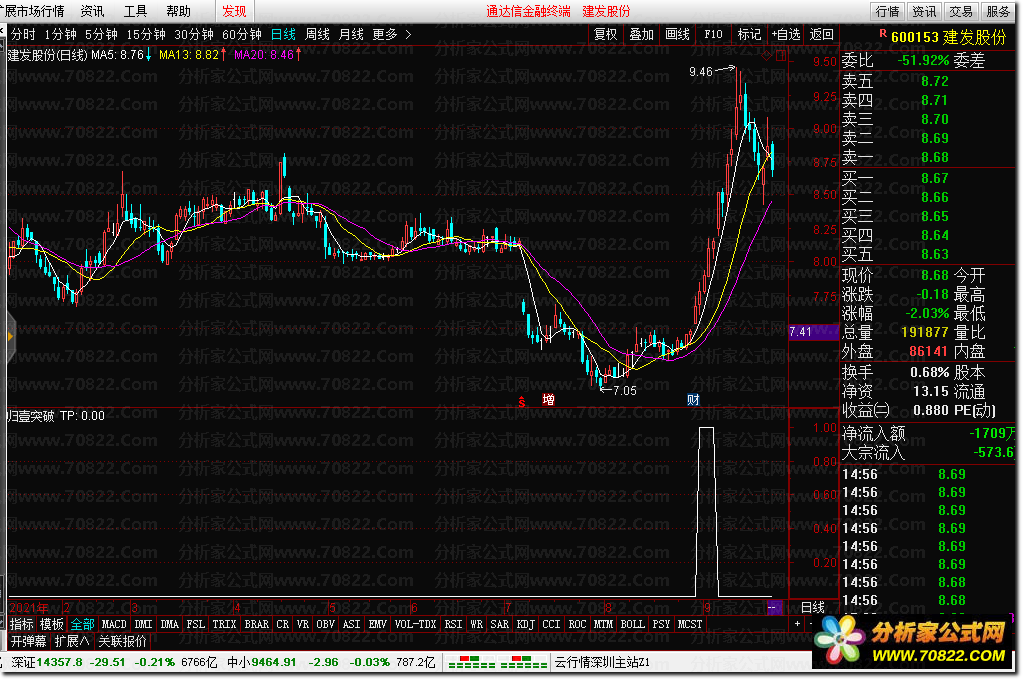The image size is (1024, 680).
Task: Switch to 5分钟 period
Action: (101, 35)
